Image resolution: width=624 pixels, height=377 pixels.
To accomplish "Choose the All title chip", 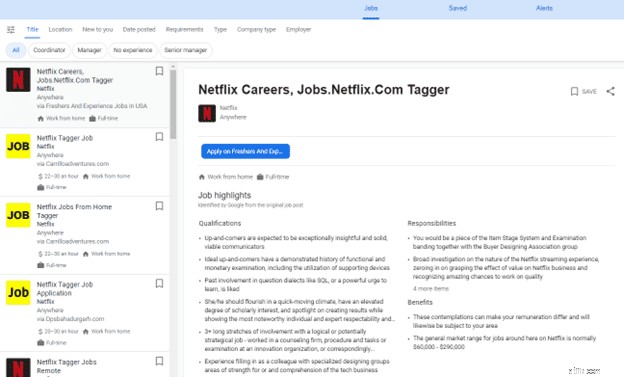I will [16, 50].
